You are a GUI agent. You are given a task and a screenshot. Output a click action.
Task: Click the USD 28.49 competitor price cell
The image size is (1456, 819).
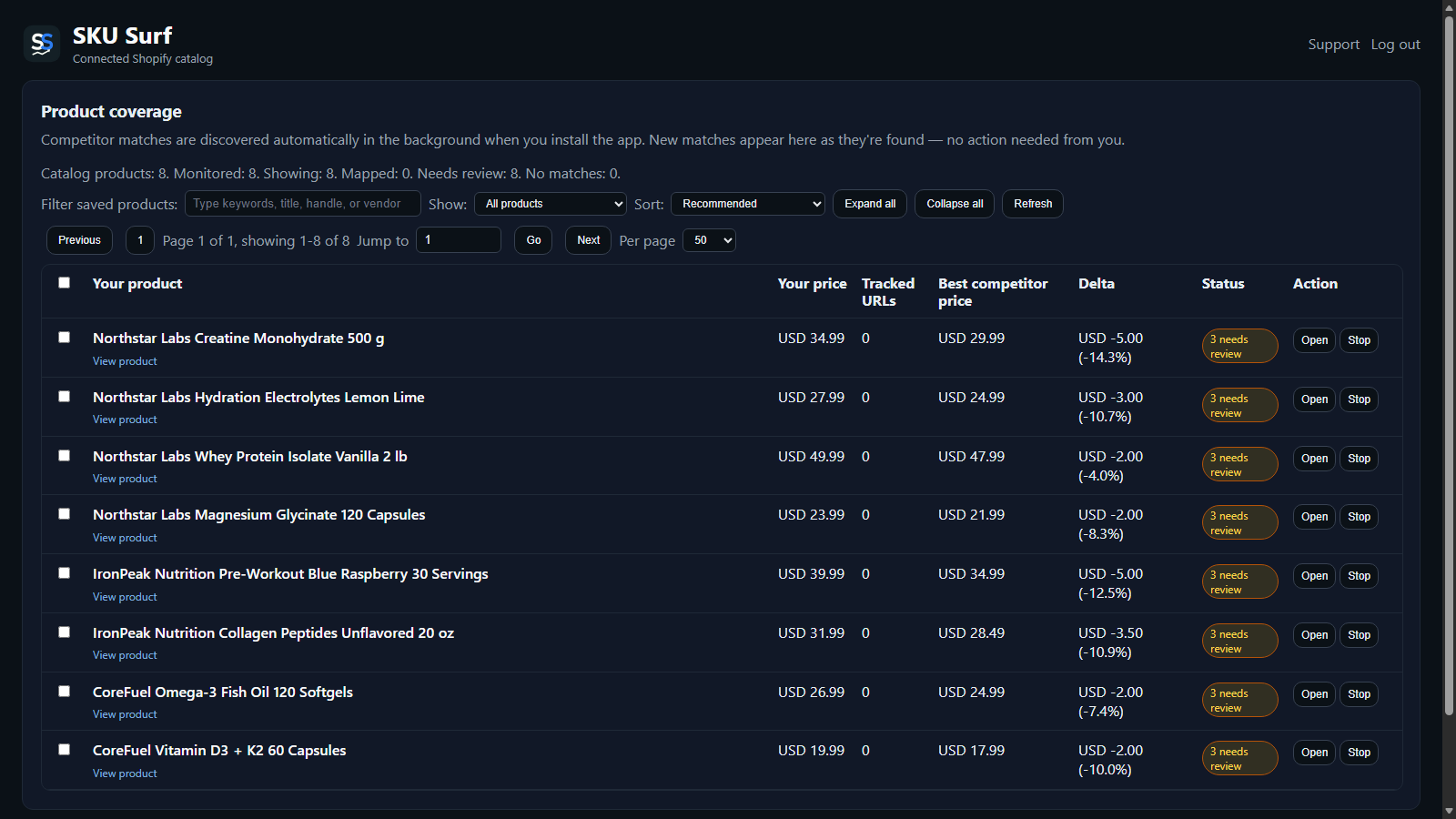click(971, 633)
